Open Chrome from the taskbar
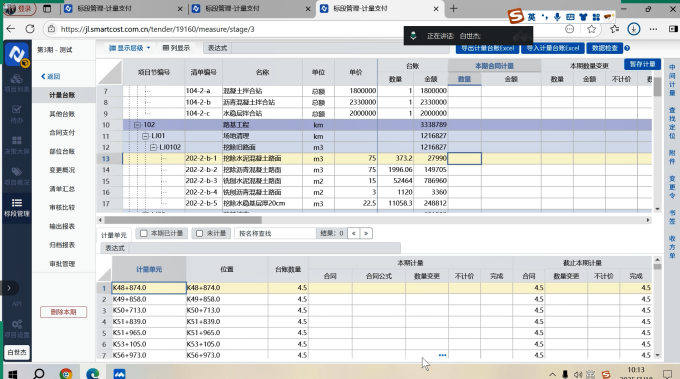Screen dimensions: 680x379 [x=66, y=374]
